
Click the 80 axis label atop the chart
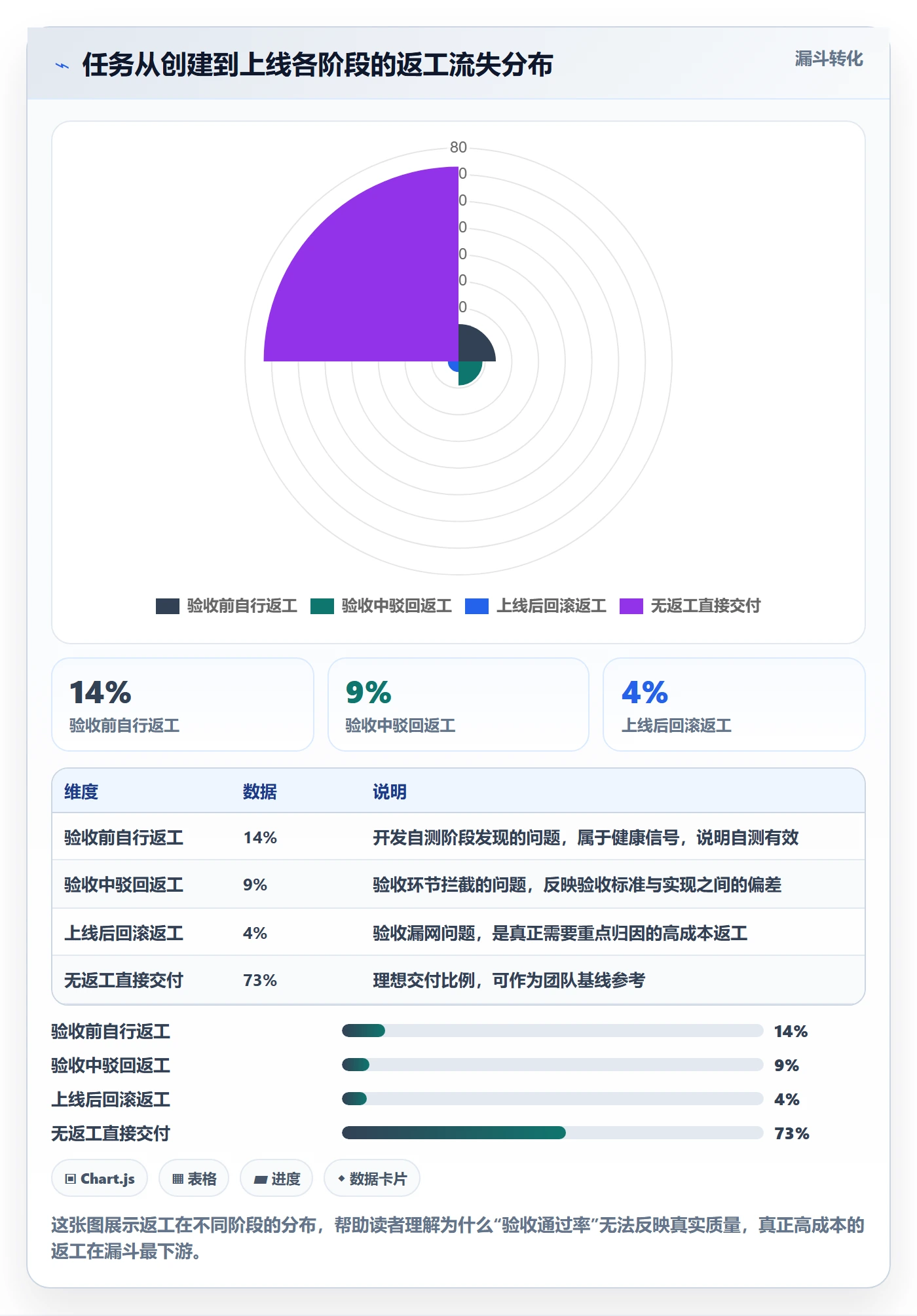[x=458, y=147]
